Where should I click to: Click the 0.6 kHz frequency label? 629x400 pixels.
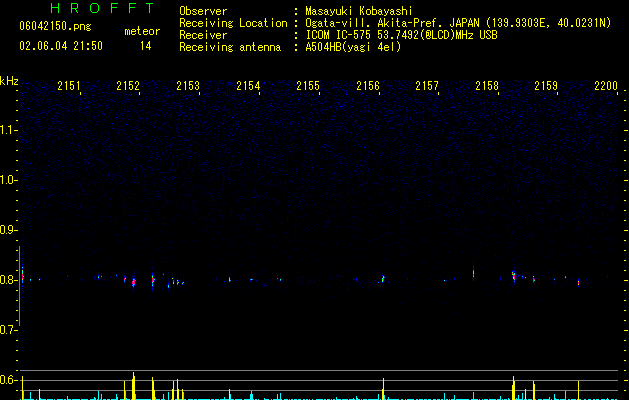(8, 380)
